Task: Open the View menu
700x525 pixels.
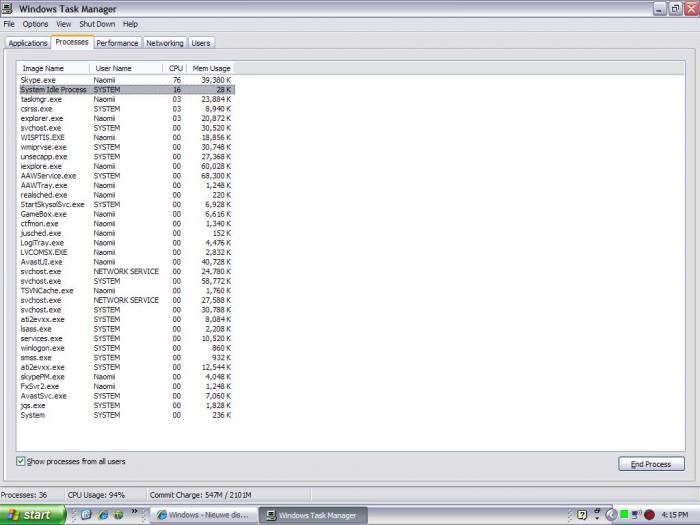Action: (x=63, y=24)
